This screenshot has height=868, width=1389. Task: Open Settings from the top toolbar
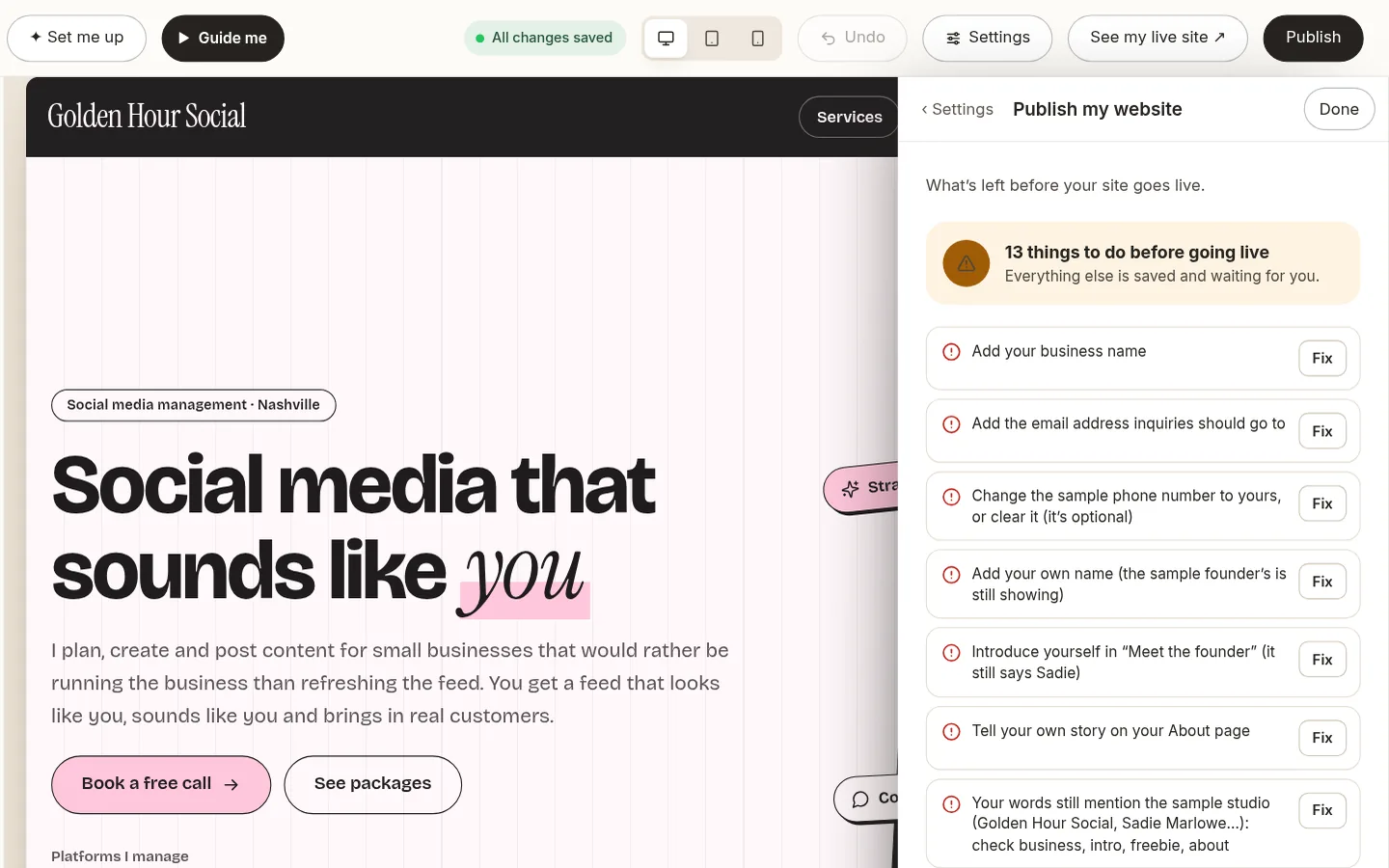pyautogui.click(x=987, y=38)
